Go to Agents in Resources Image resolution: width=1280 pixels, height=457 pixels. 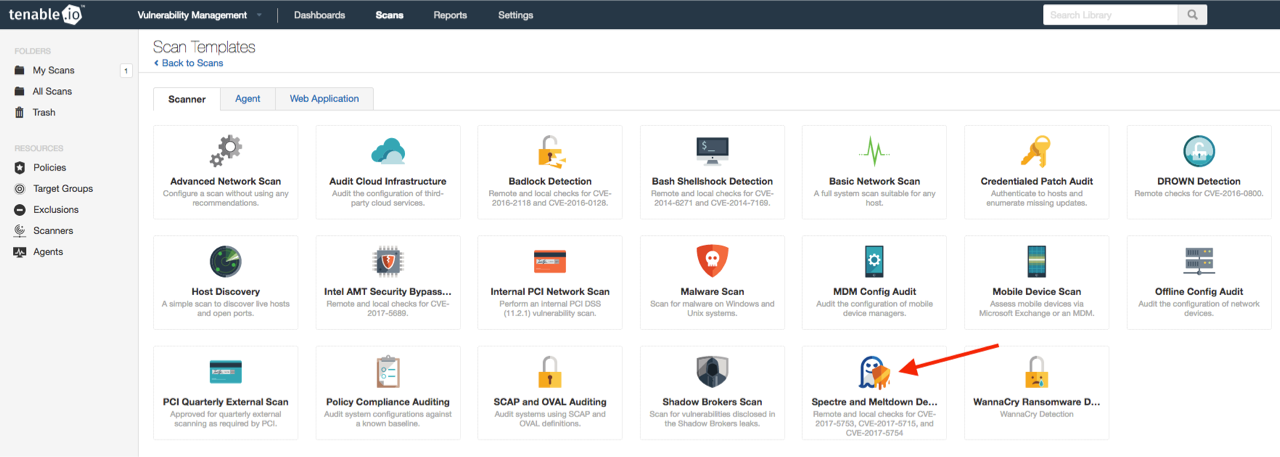click(48, 251)
